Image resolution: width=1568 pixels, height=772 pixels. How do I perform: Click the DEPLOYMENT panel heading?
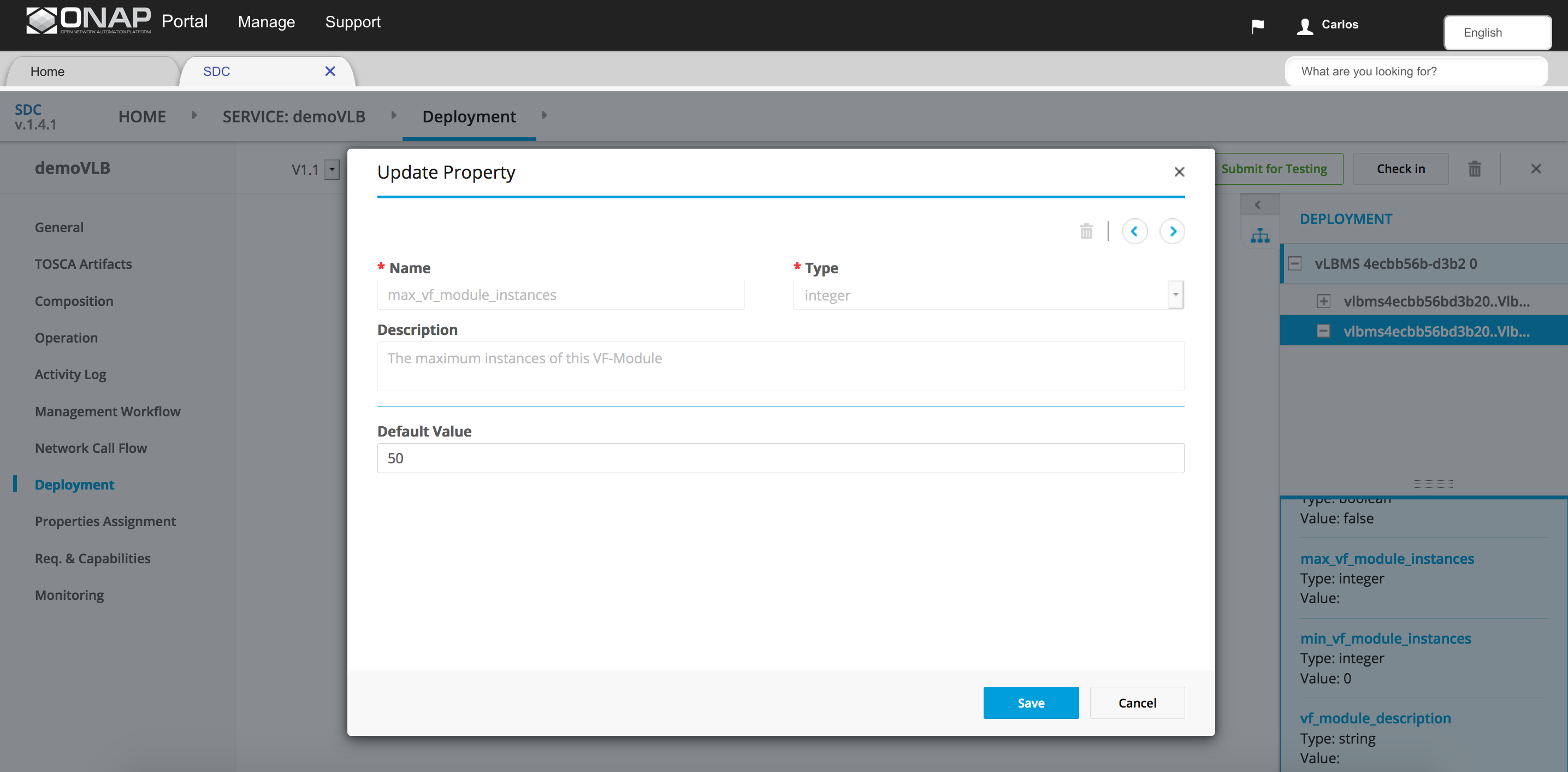point(1346,219)
